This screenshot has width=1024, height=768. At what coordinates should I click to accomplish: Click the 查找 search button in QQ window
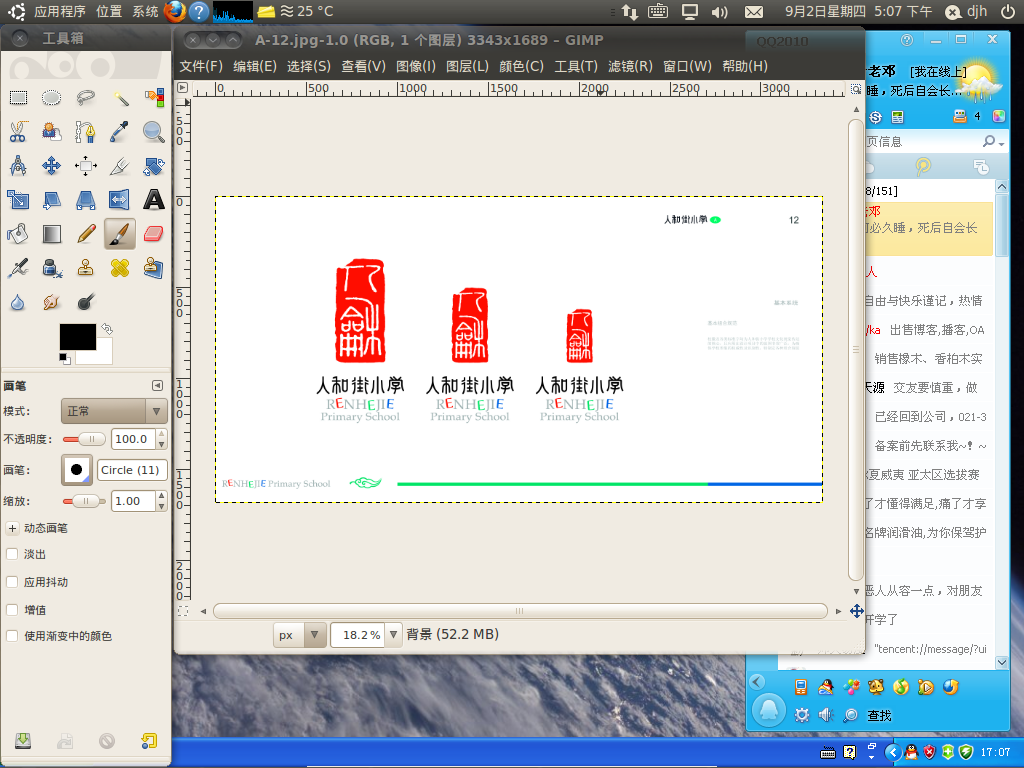(x=879, y=716)
